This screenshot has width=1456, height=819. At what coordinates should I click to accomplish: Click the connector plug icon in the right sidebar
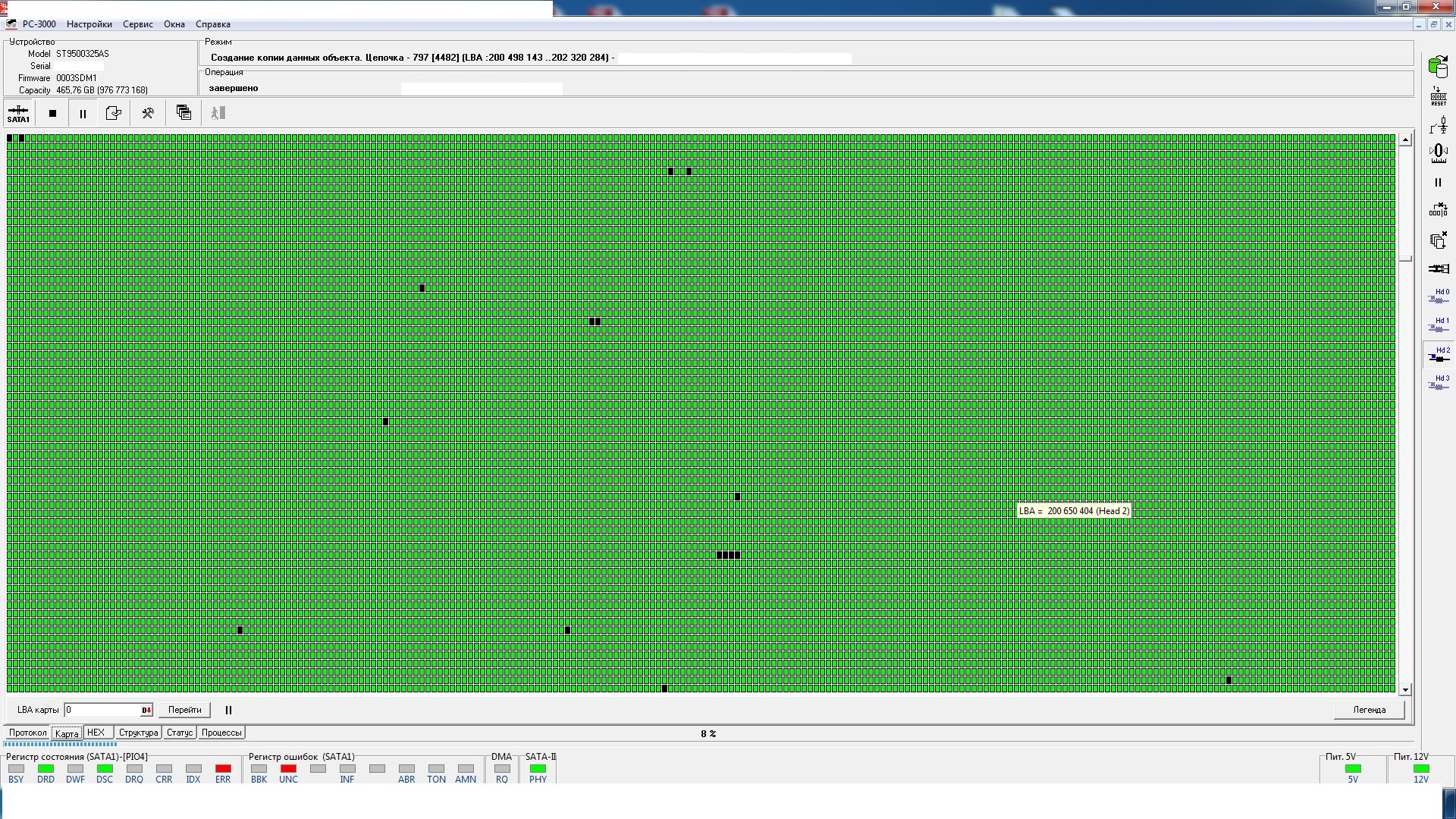click(x=1438, y=268)
